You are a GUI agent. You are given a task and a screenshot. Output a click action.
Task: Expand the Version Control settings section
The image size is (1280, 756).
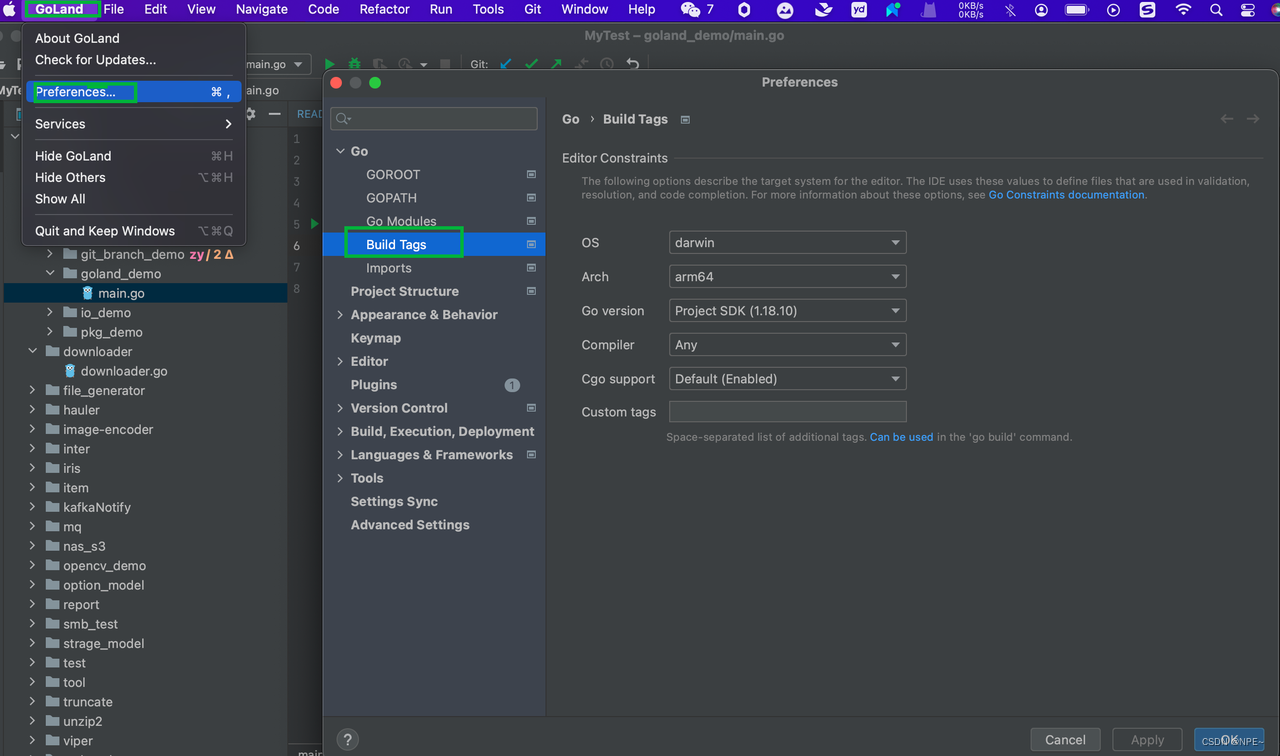pos(340,408)
